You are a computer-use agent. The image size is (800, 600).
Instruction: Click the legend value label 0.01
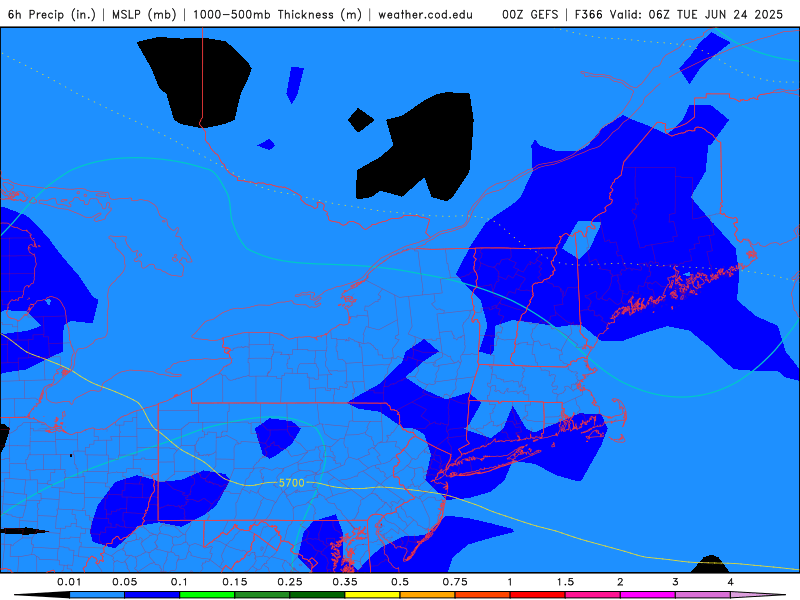(69, 582)
